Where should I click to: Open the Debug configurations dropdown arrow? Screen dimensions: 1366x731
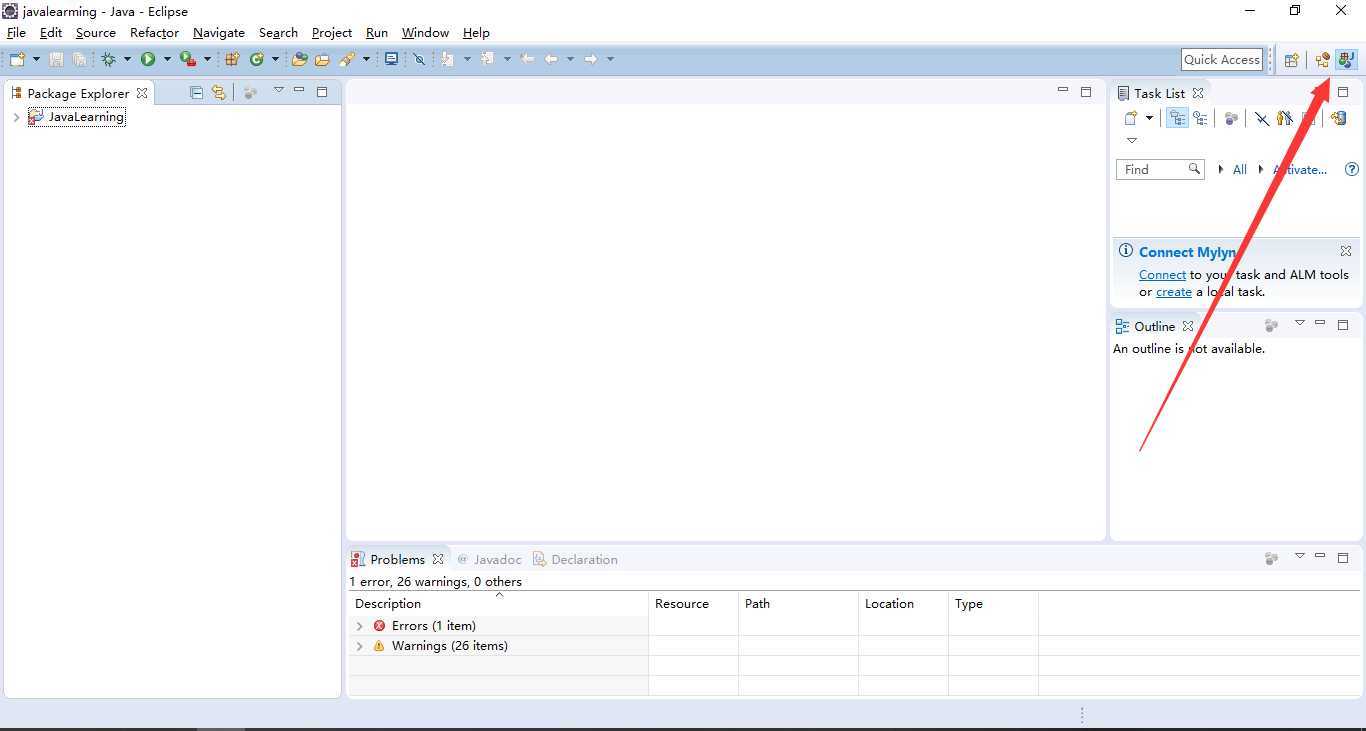127,59
